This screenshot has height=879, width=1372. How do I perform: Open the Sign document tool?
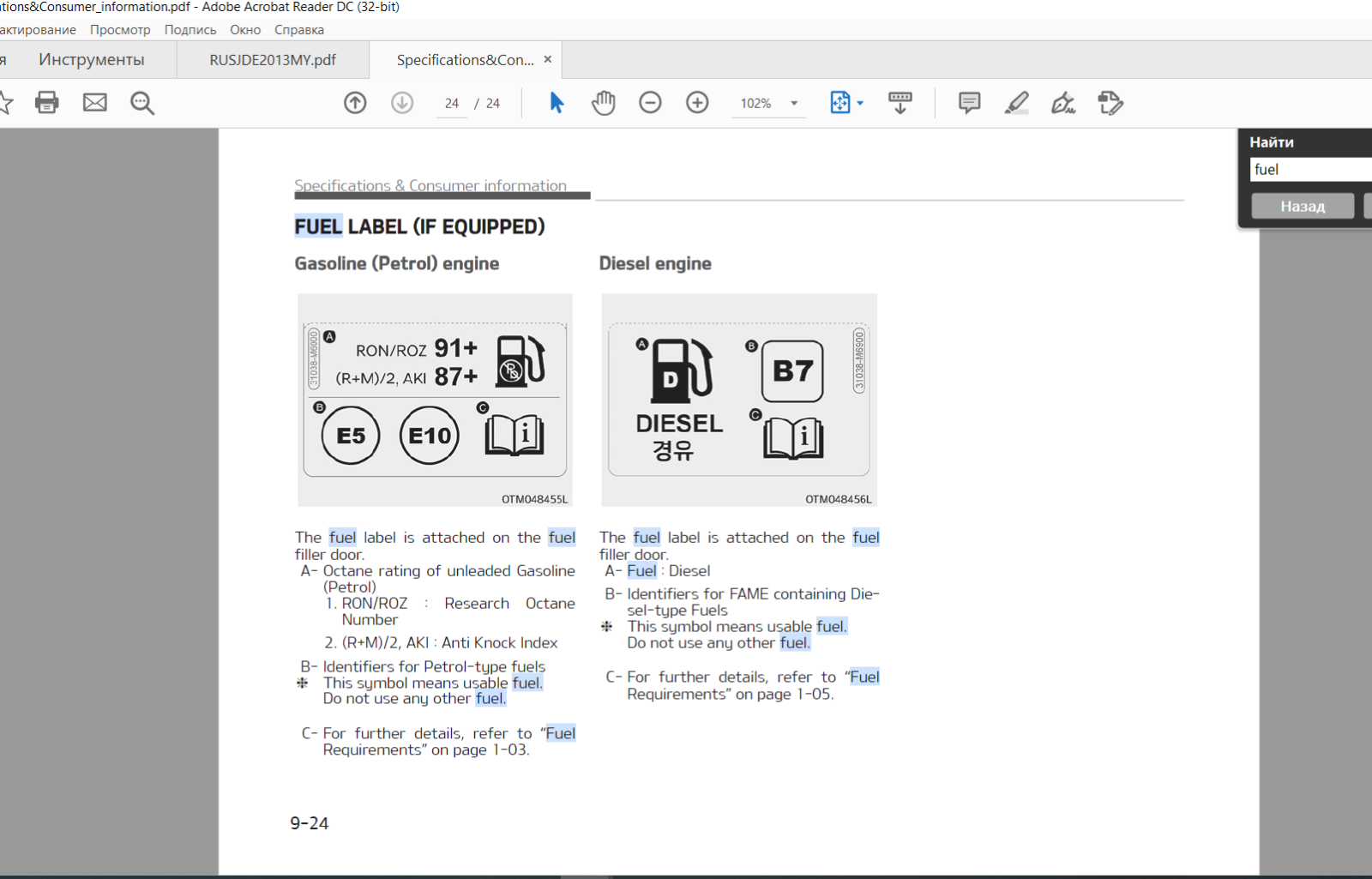[1063, 103]
